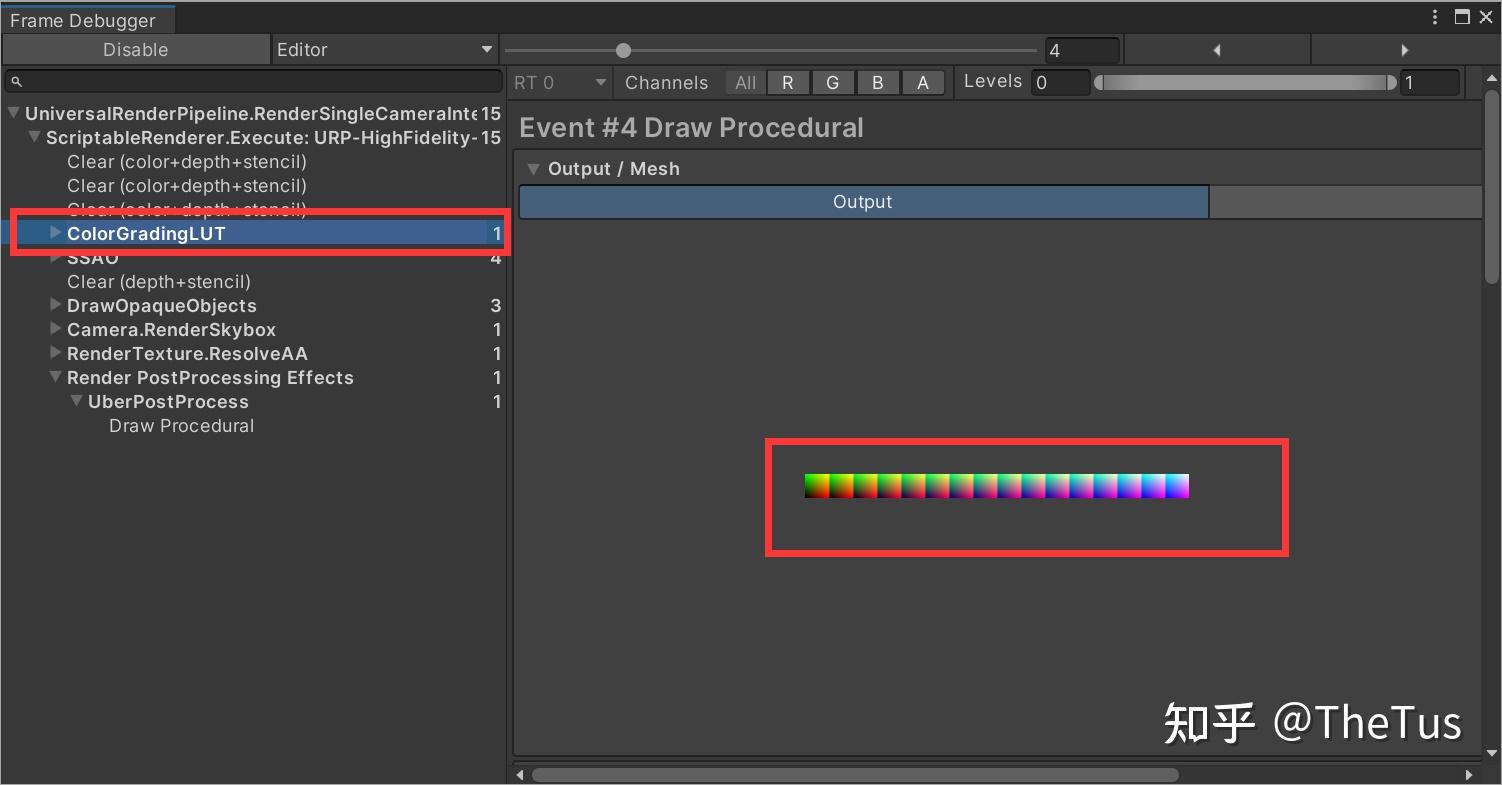Switch to the Frame Debugger tab
1502x785 pixels.
(86, 19)
